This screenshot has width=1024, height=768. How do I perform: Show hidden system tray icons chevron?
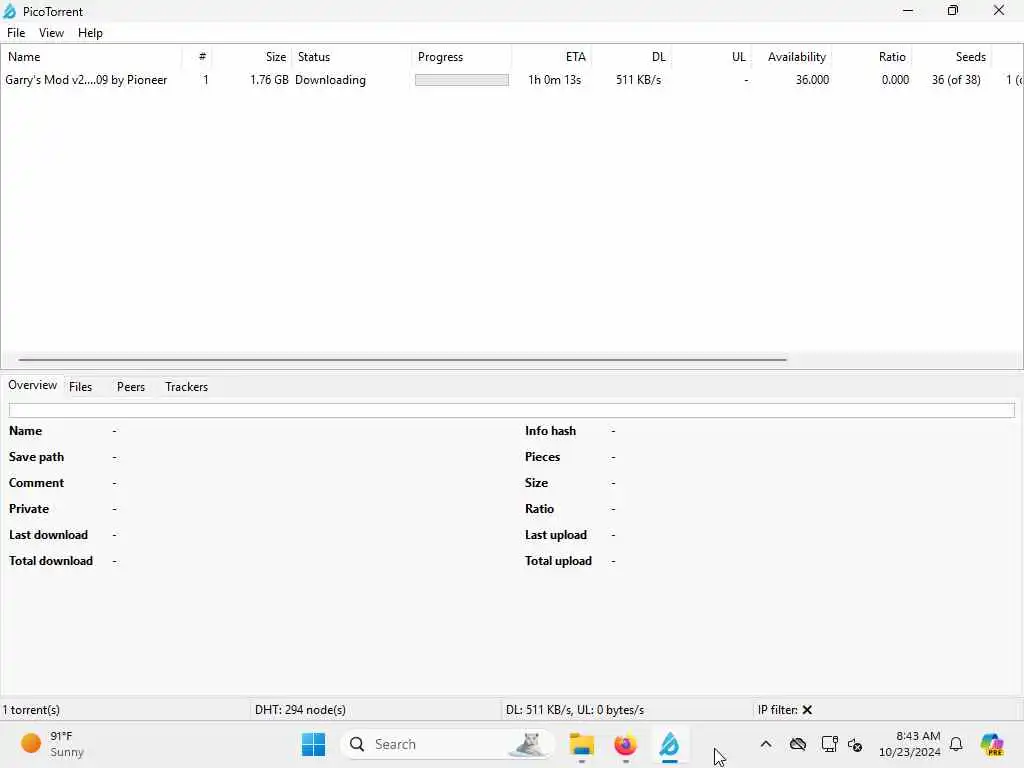[x=766, y=744]
